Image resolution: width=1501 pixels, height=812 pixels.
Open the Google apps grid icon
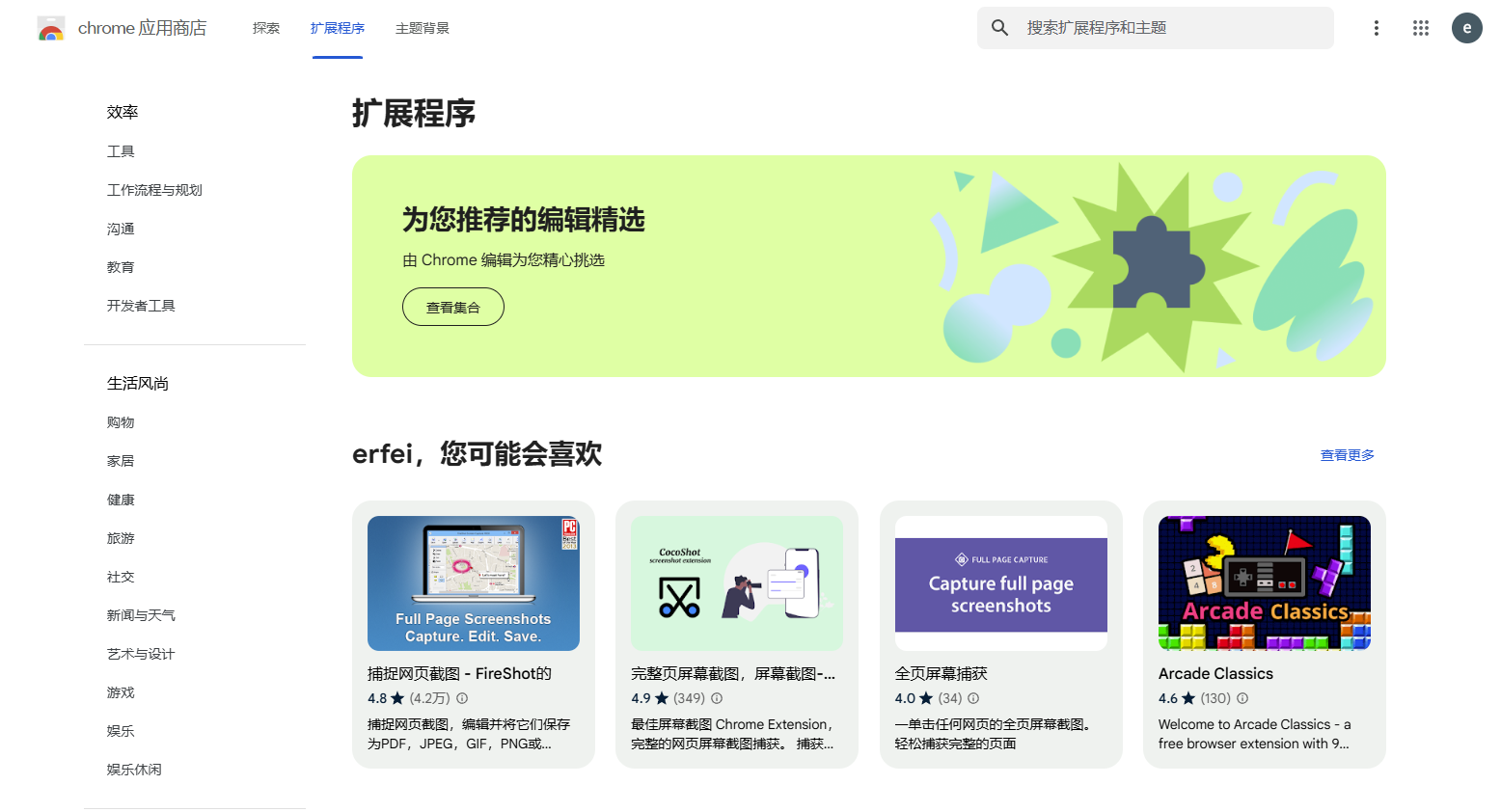(x=1421, y=28)
